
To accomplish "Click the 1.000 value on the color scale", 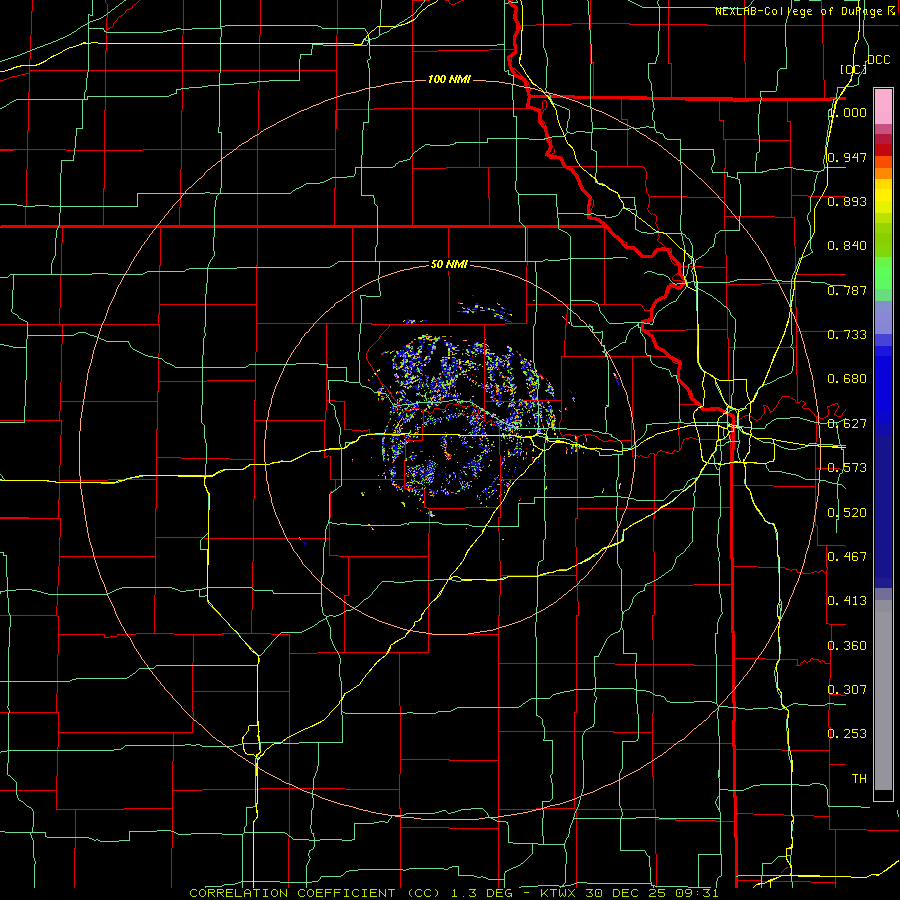I will tap(847, 112).
